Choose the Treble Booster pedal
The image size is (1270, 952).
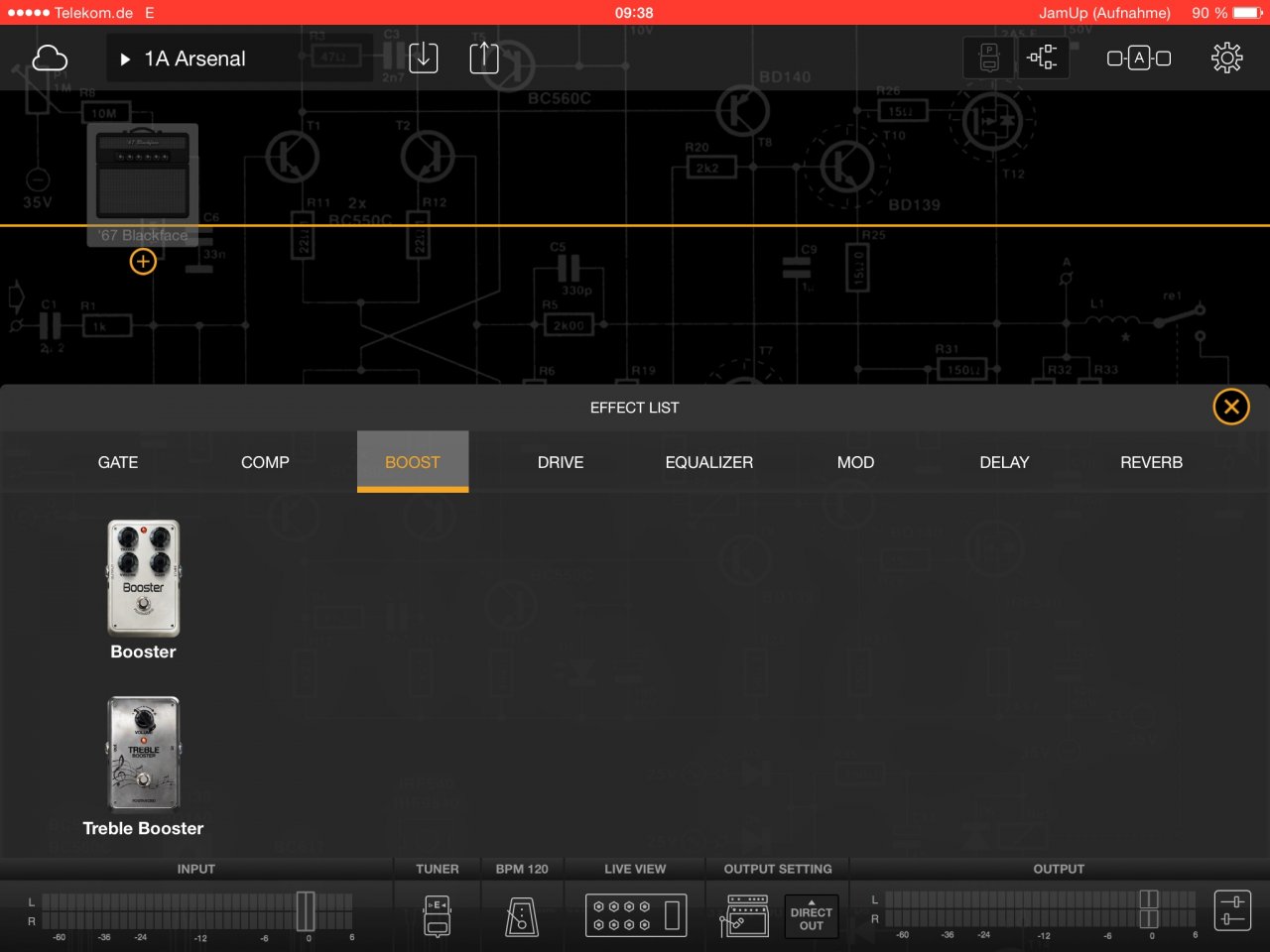pos(144,754)
